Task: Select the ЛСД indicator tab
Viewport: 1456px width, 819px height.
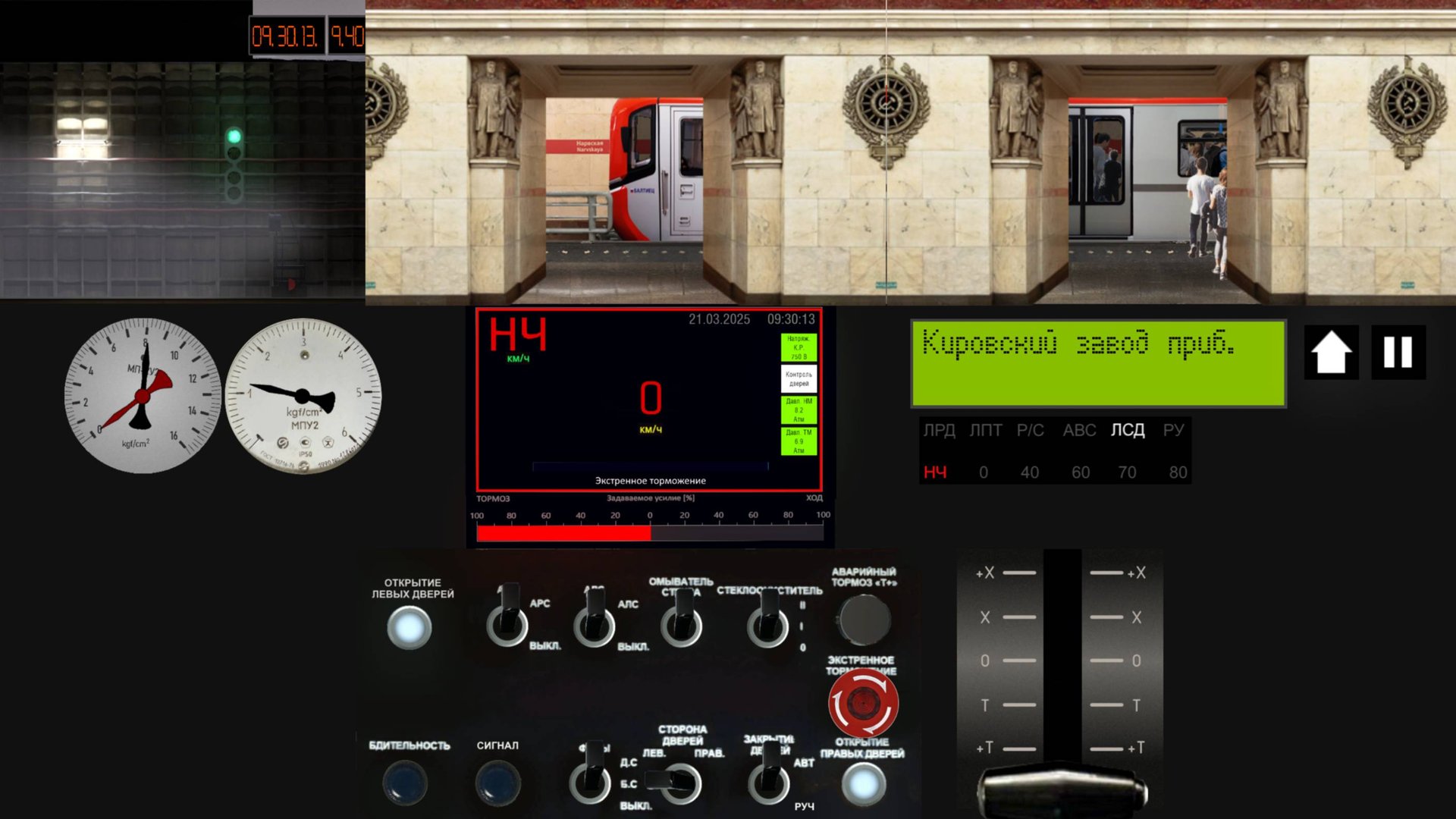Action: pyautogui.click(x=1128, y=430)
